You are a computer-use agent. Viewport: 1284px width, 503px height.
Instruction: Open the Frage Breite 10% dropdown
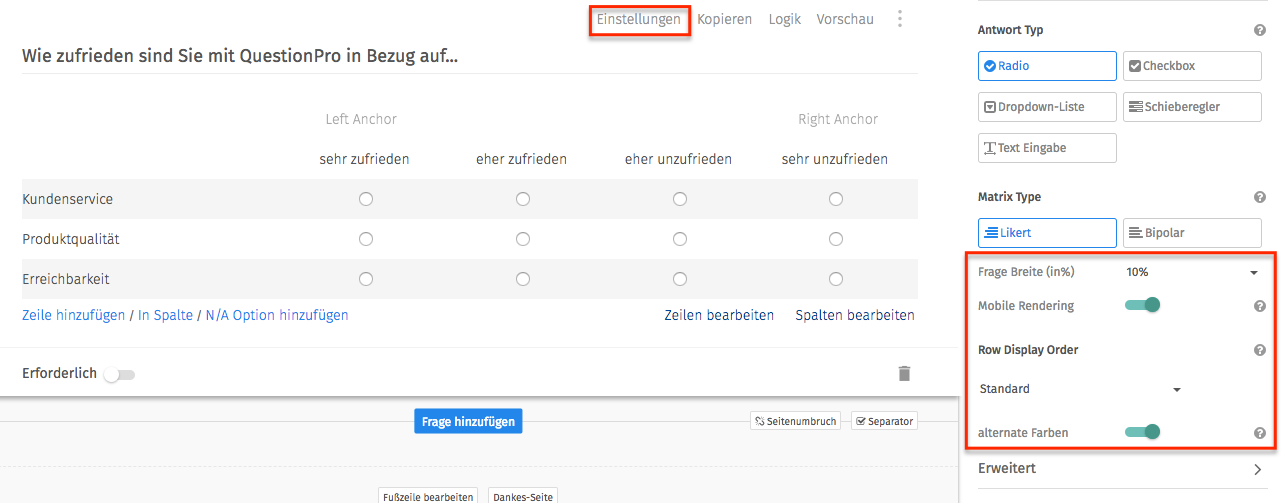click(1191, 272)
